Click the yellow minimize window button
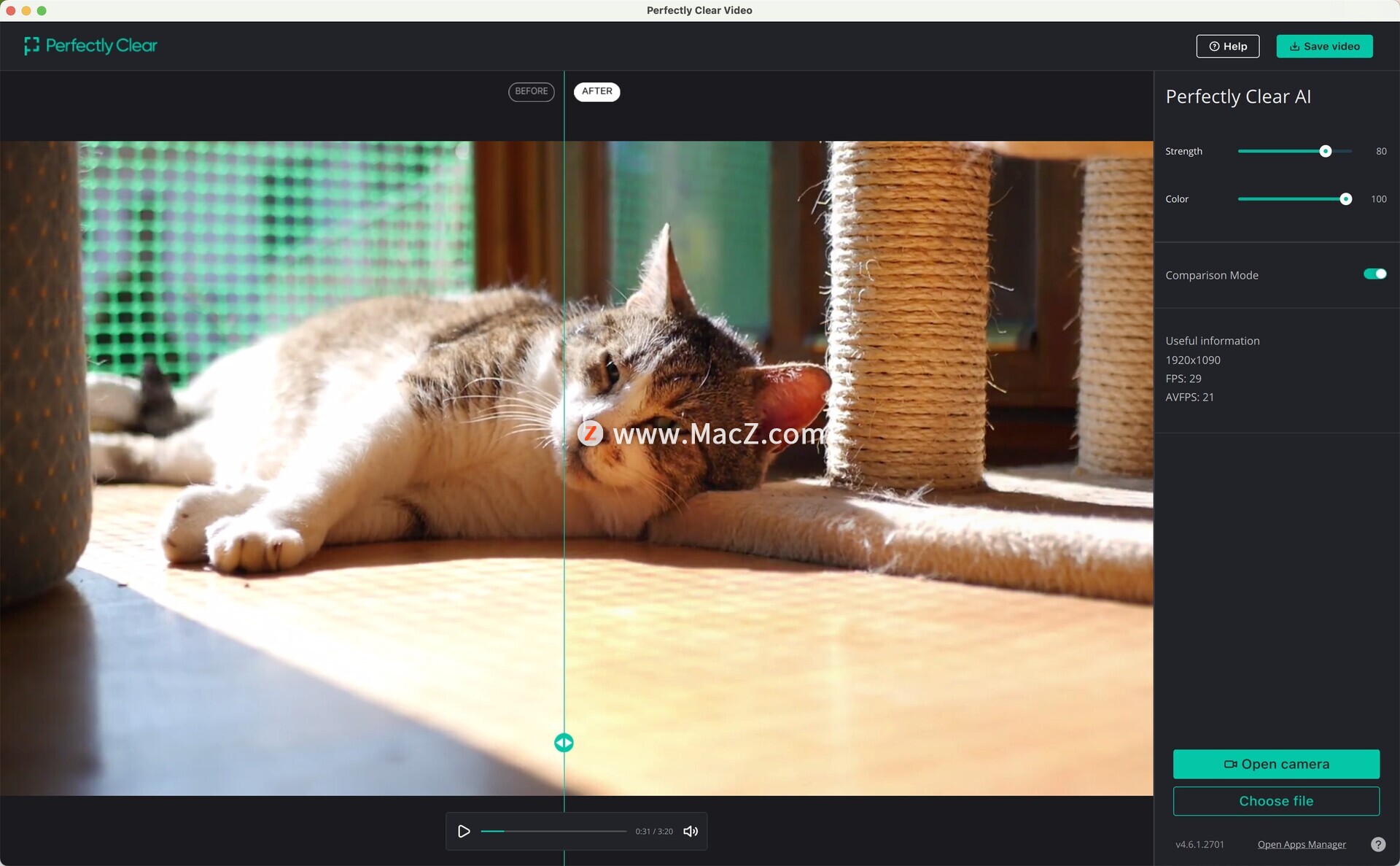This screenshot has height=866, width=1400. click(x=26, y=10)
